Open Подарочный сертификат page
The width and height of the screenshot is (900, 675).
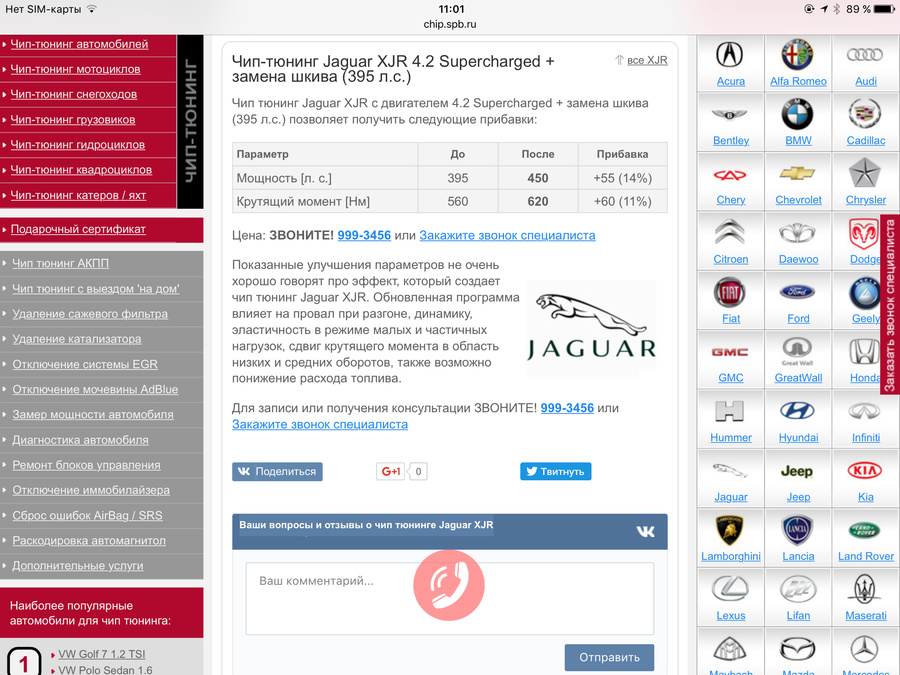[x=78, y=229]
